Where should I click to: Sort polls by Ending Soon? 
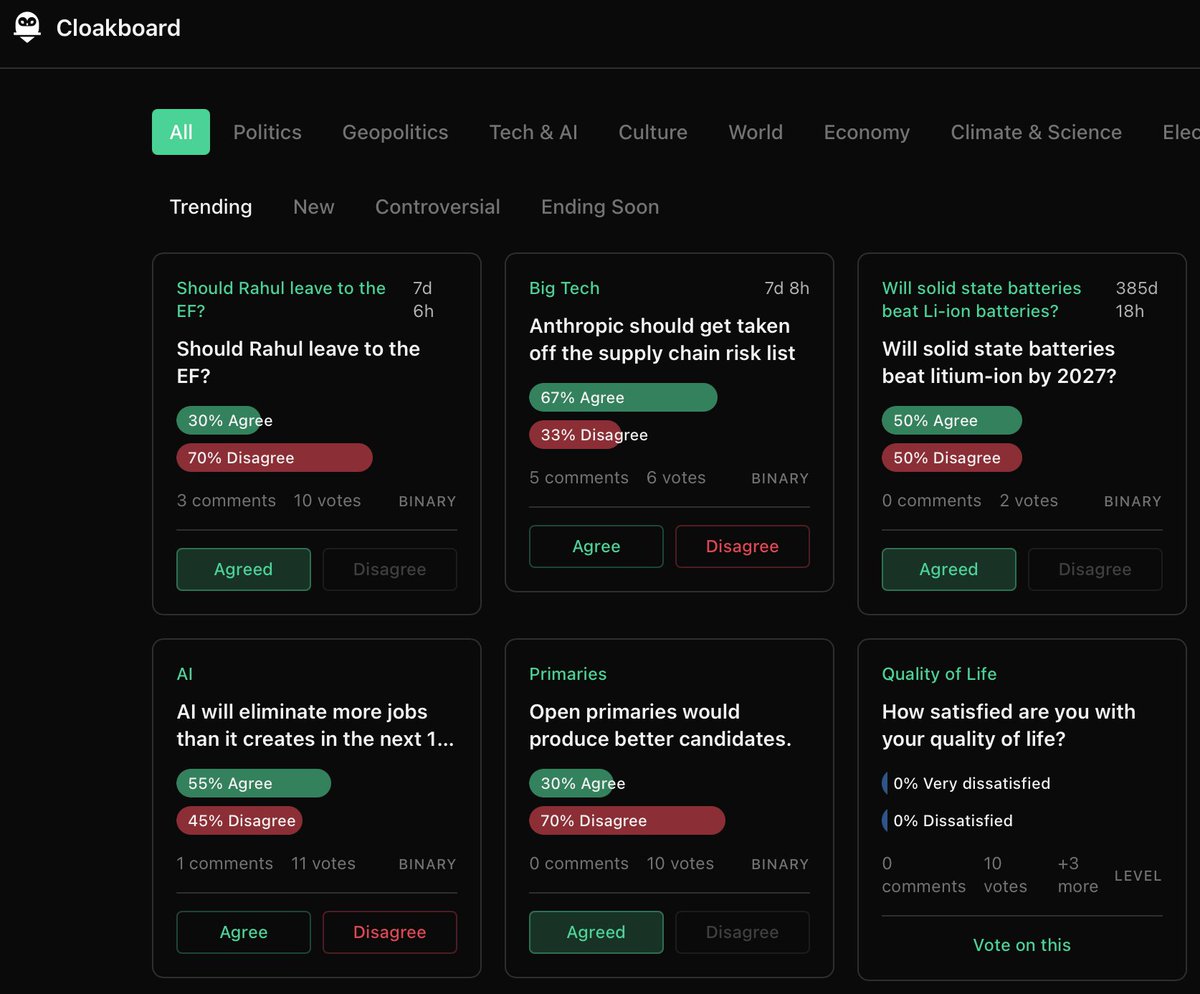click(x=600, y=207)
